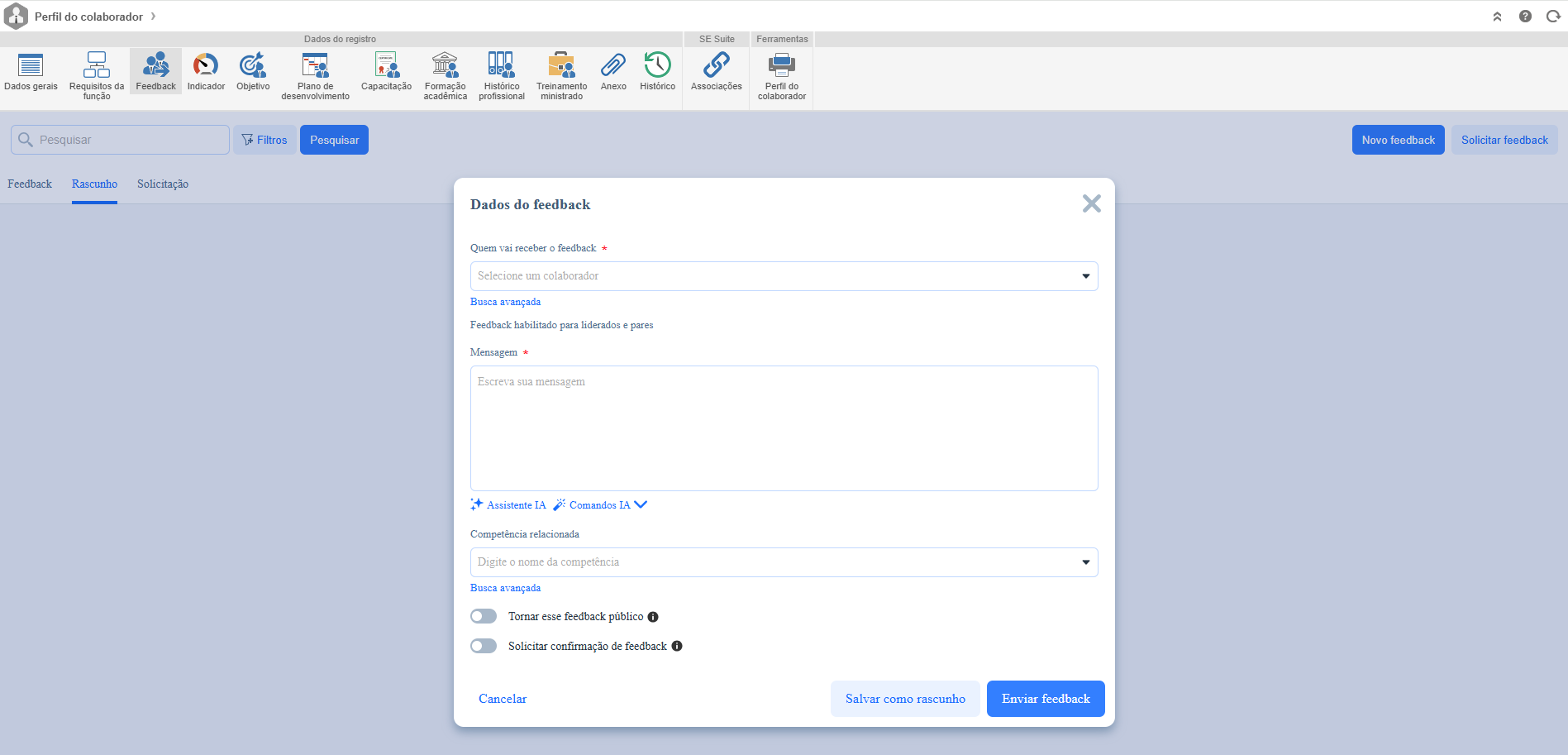Switch to the Solicitação tab
Image resolution: width=1568 pixels, height=755 pixels.
tap(163, 184)
